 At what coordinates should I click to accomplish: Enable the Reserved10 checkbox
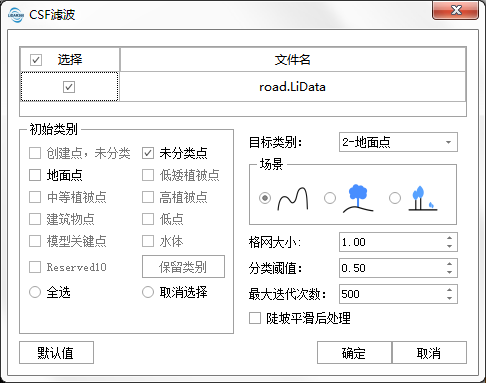35,267
